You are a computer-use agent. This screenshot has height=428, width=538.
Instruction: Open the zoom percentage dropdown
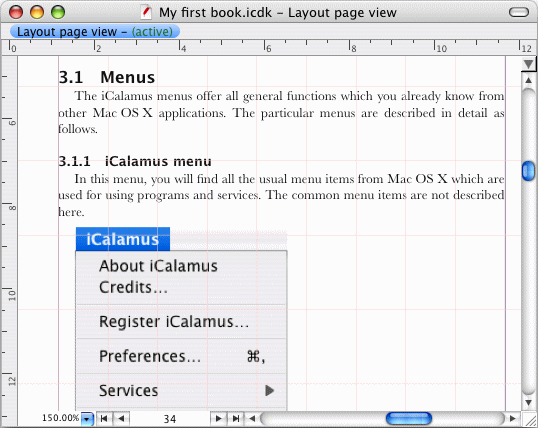tap(87, 419)
